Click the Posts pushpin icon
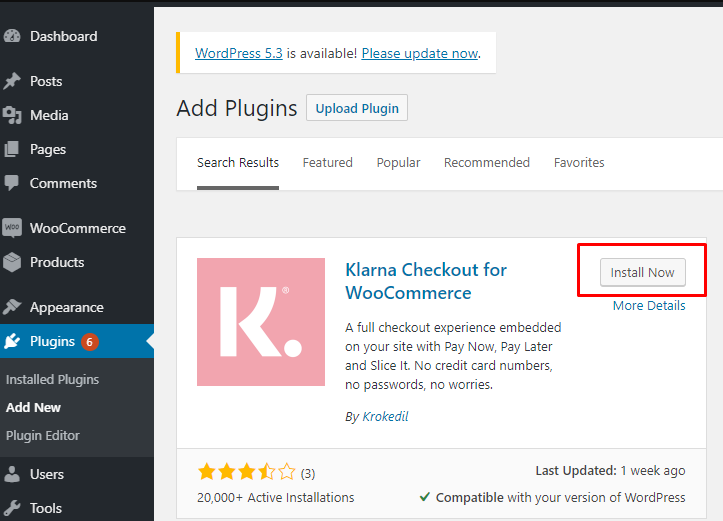 pos(12,82)
